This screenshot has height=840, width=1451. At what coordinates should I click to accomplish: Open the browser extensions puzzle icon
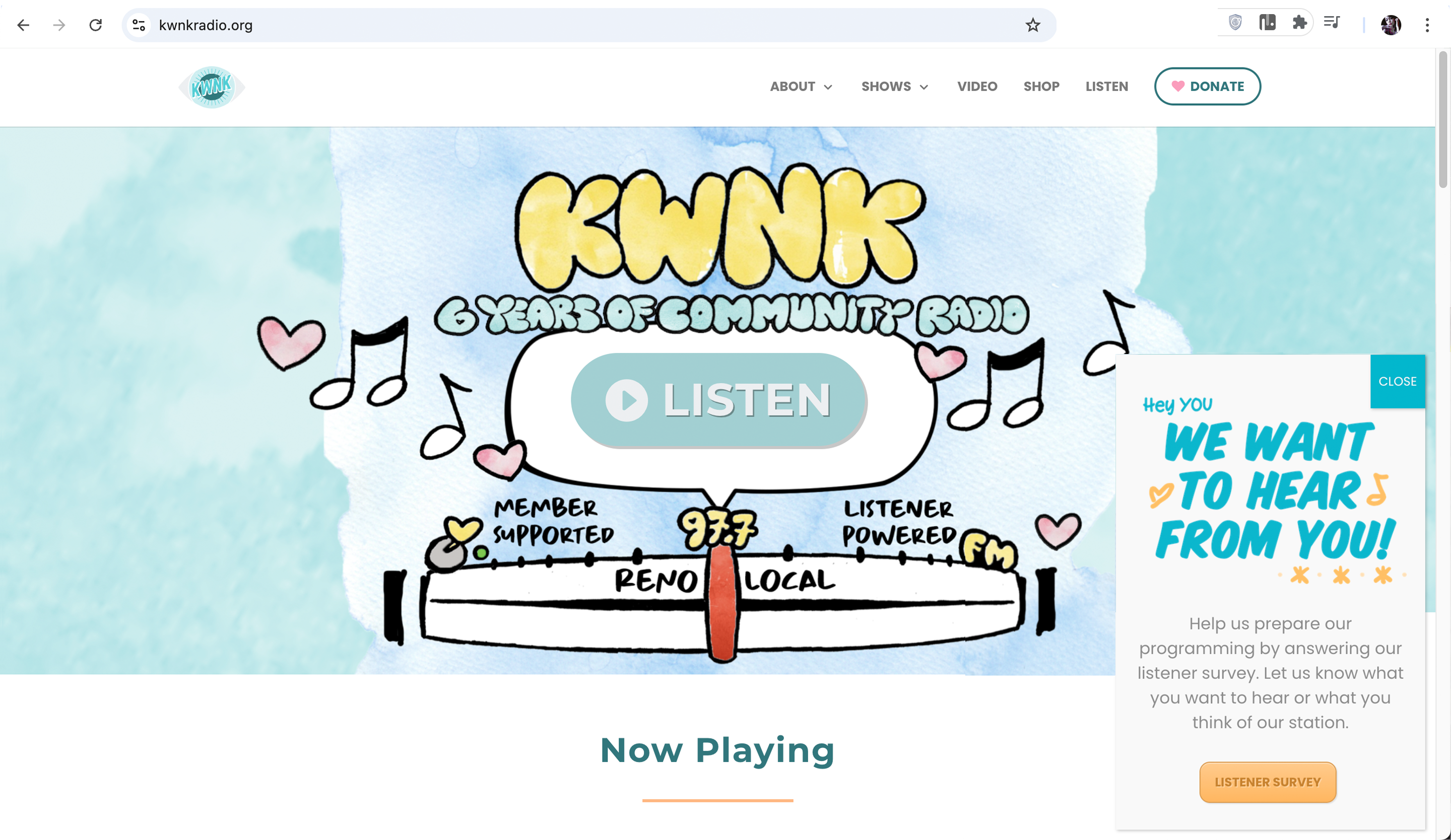point(1299,23)
